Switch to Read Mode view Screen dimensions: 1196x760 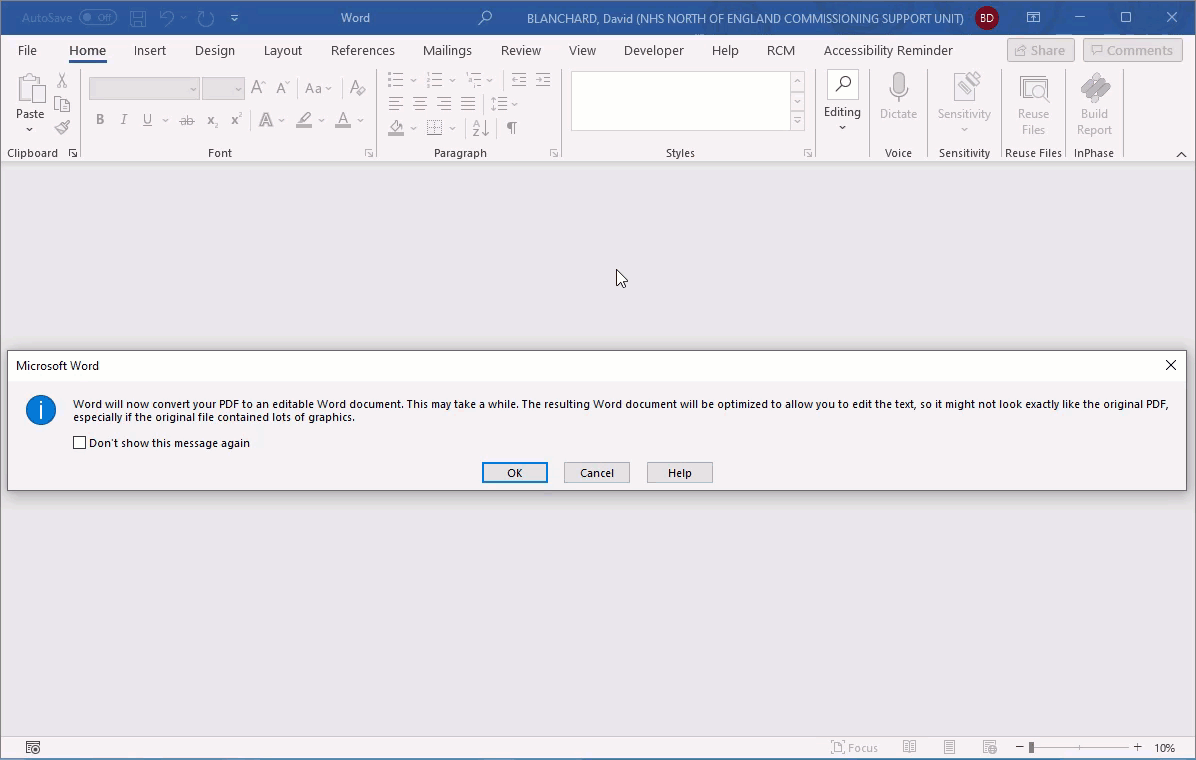pos(909,747)
